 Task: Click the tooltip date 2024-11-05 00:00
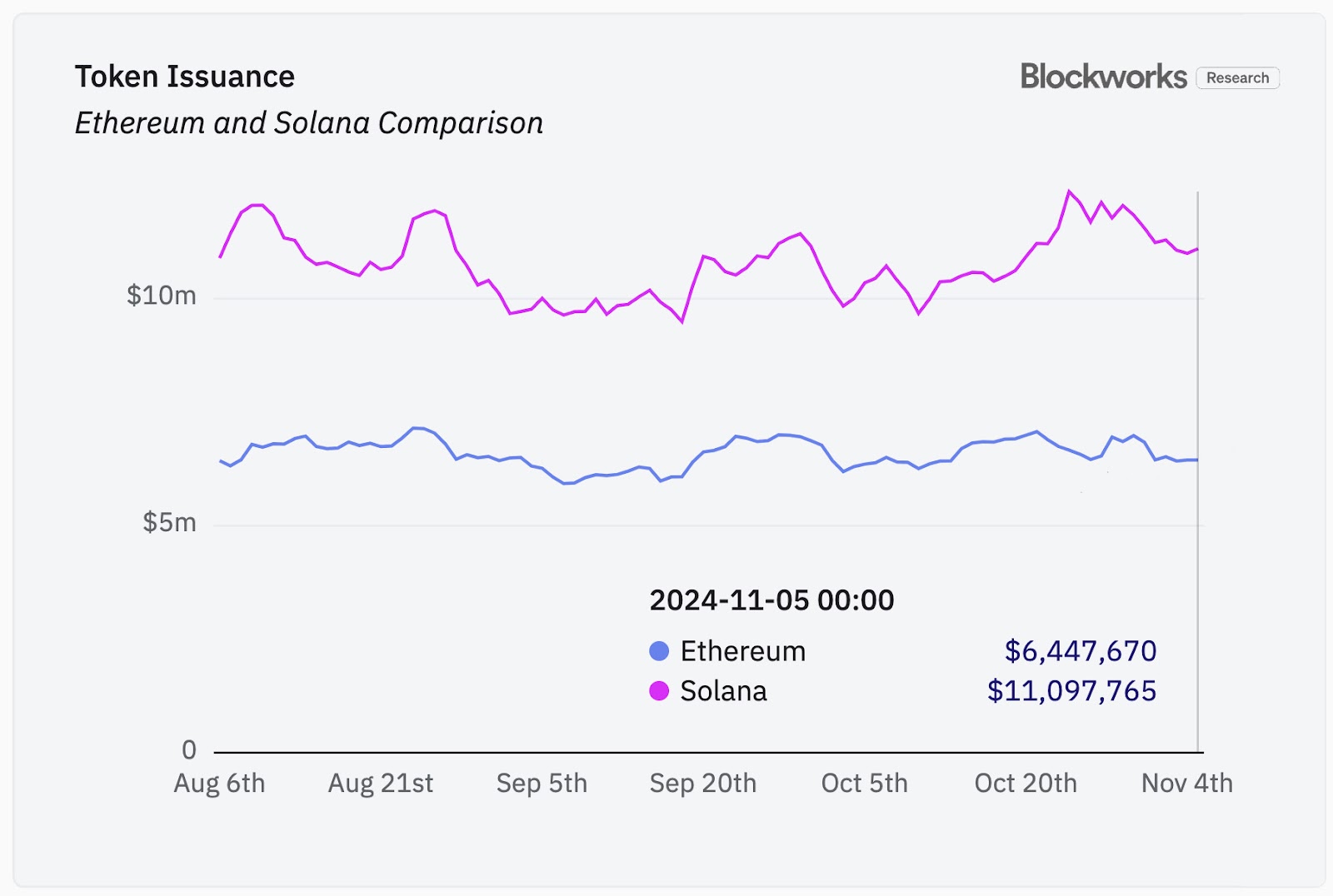(771, 600)
